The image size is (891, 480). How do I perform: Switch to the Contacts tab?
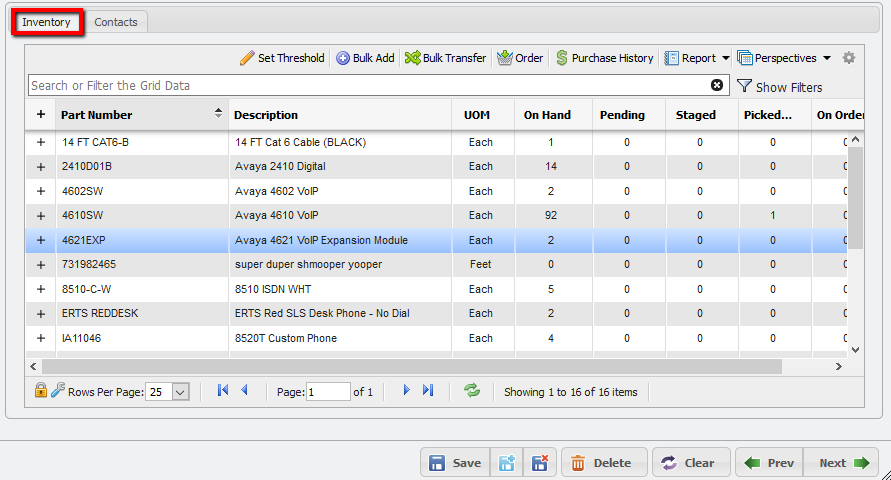116,22
